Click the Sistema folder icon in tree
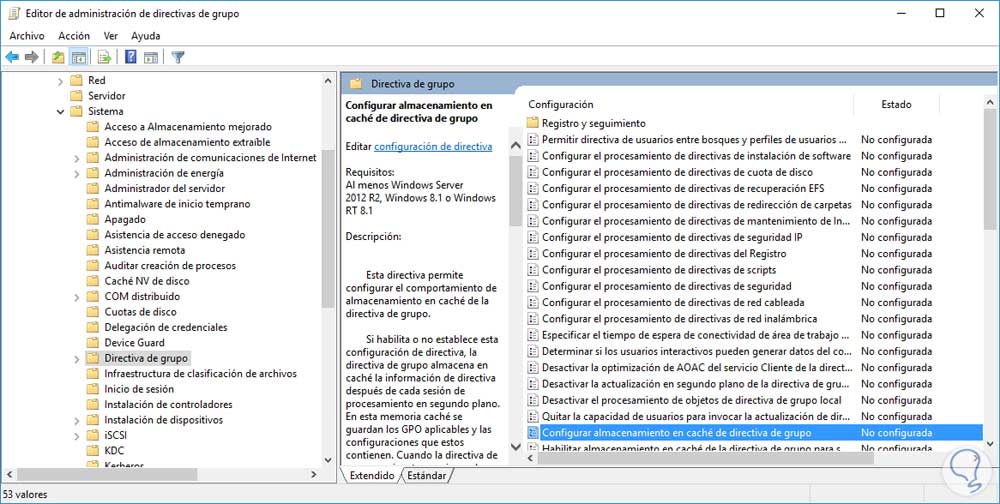The width and height of the screenshot is (1000, 504). pos(77,111)
